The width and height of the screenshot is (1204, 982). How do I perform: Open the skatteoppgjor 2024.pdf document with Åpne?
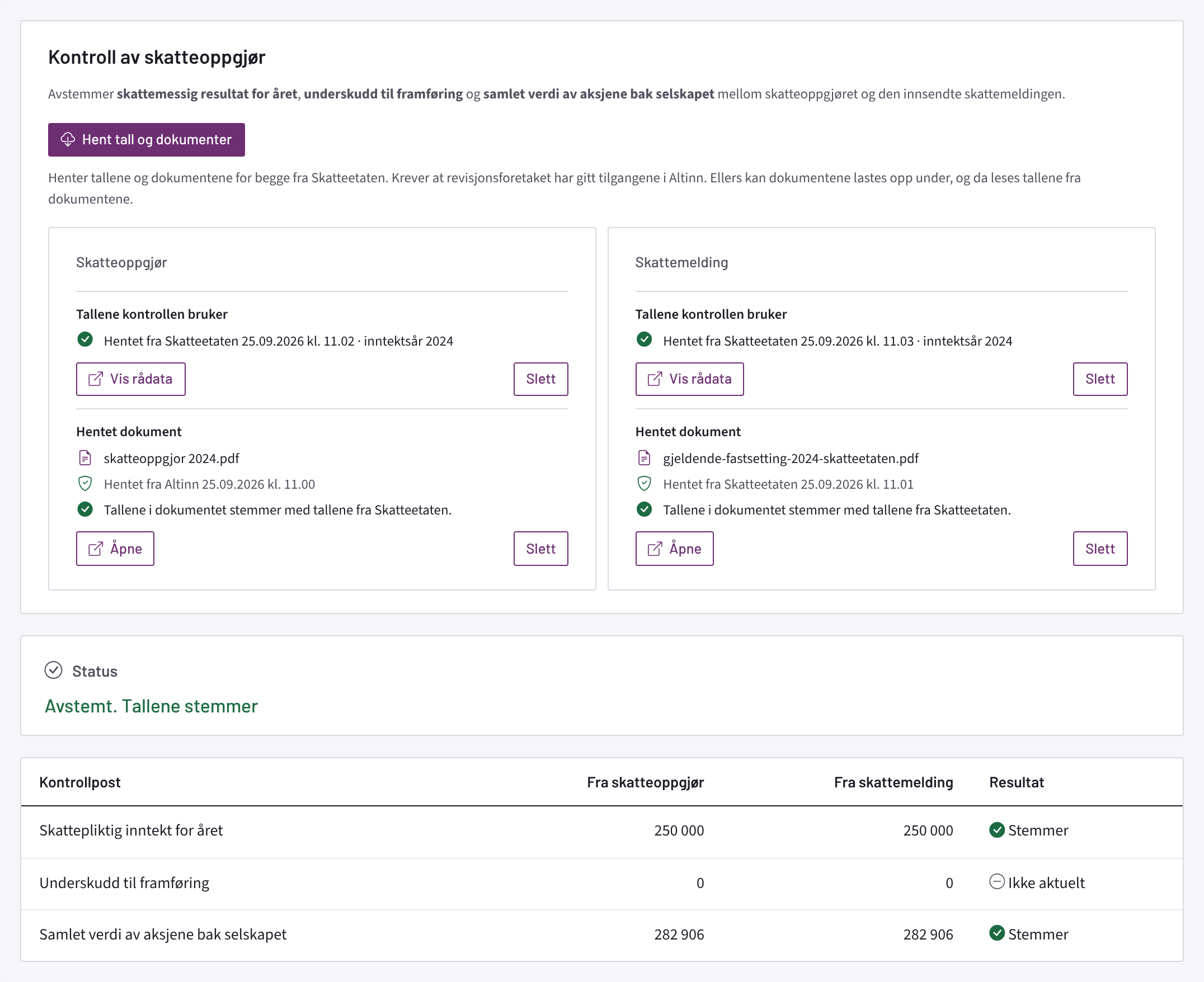[x=115, y=549]
